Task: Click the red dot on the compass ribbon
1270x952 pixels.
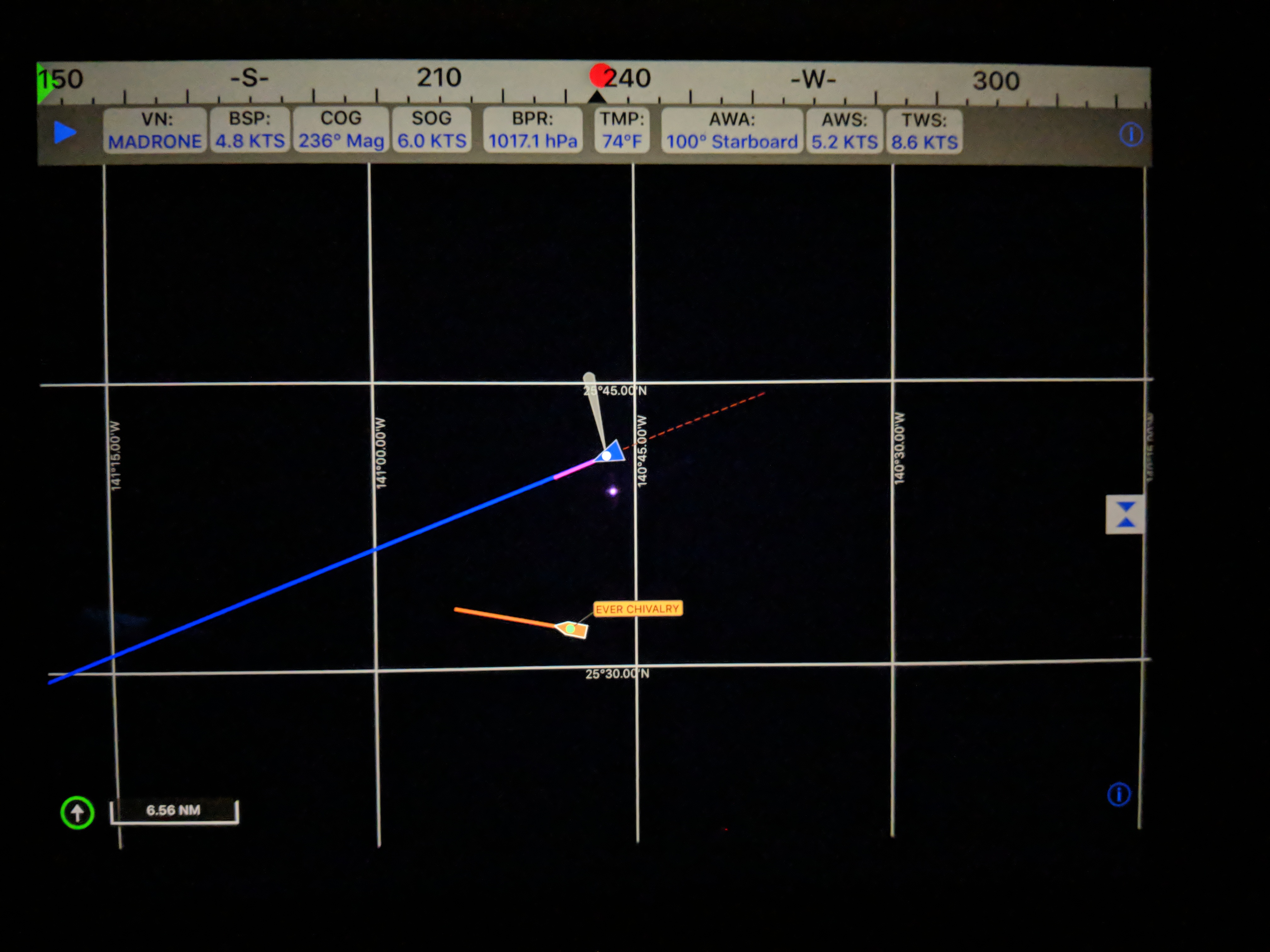Action: coord(601,75)
